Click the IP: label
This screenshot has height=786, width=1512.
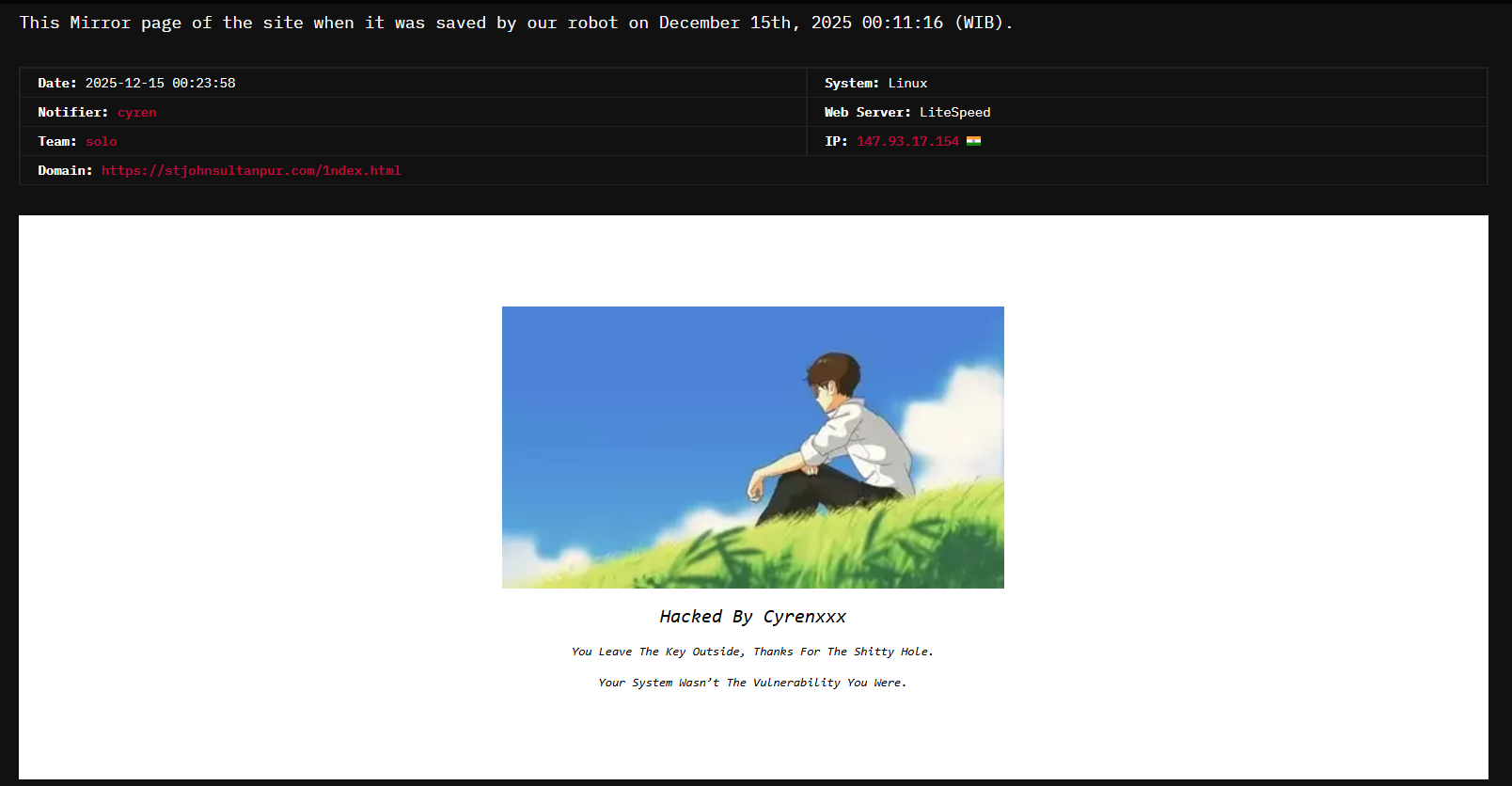point(836,142)
